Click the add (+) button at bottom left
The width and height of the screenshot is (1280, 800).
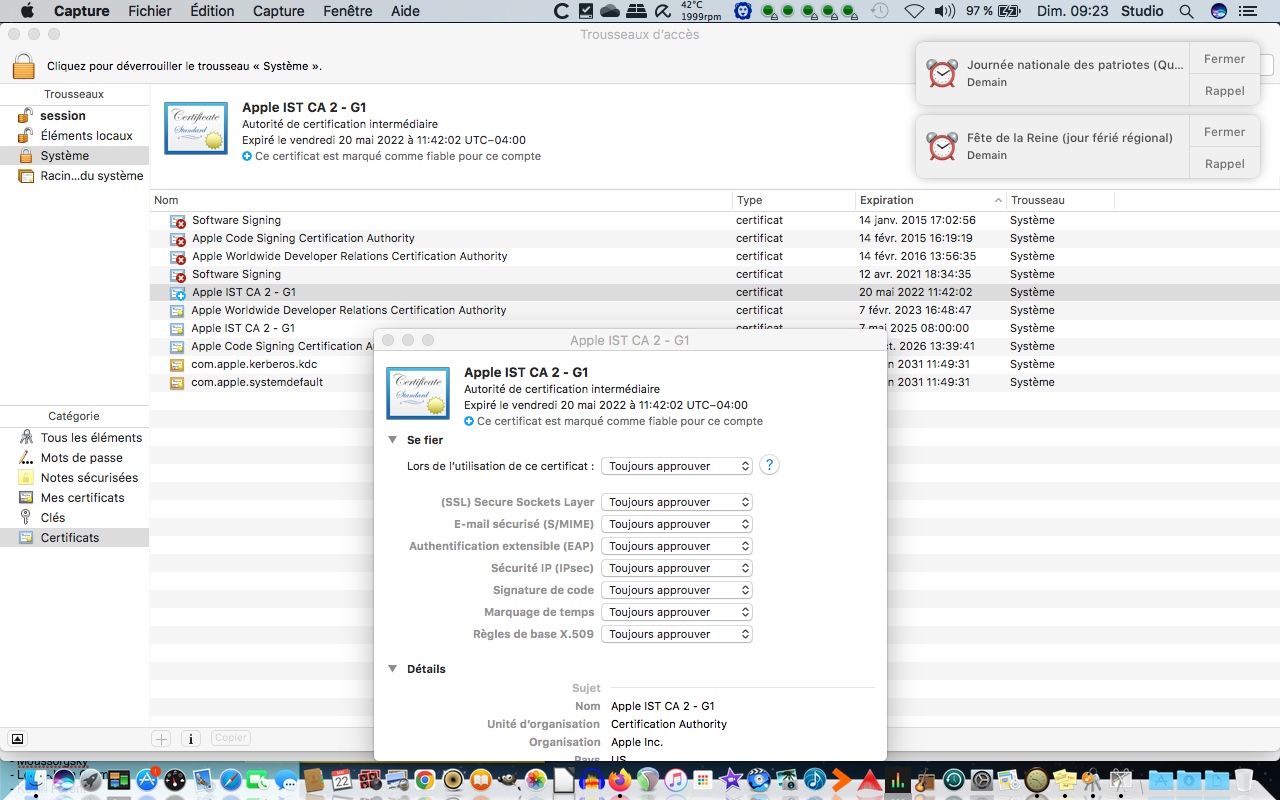click(161, 738)
